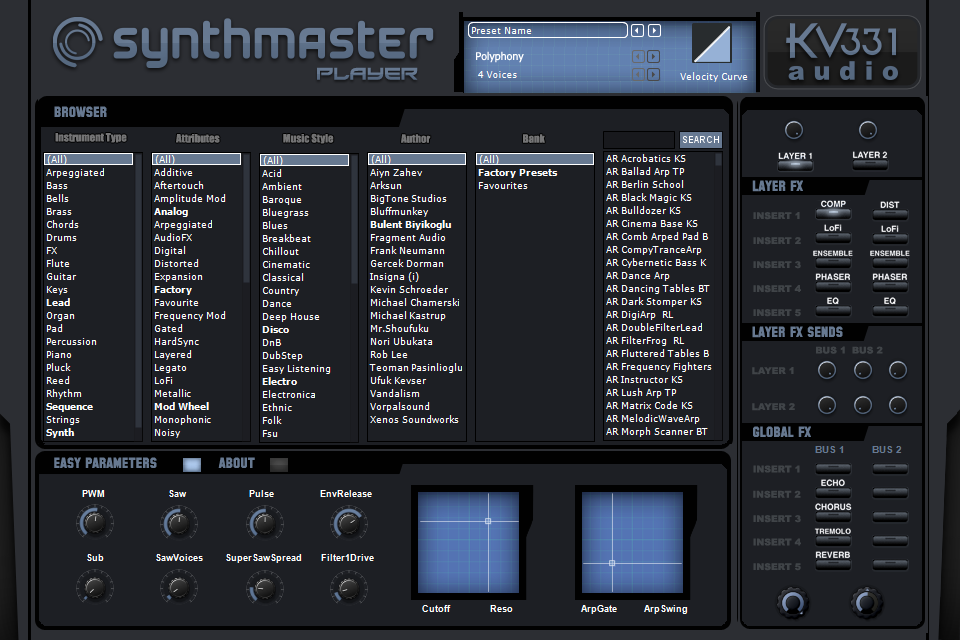
Task: Click Global FX right bottom knob
Action: pyautogui.click(x=866, y=603)
